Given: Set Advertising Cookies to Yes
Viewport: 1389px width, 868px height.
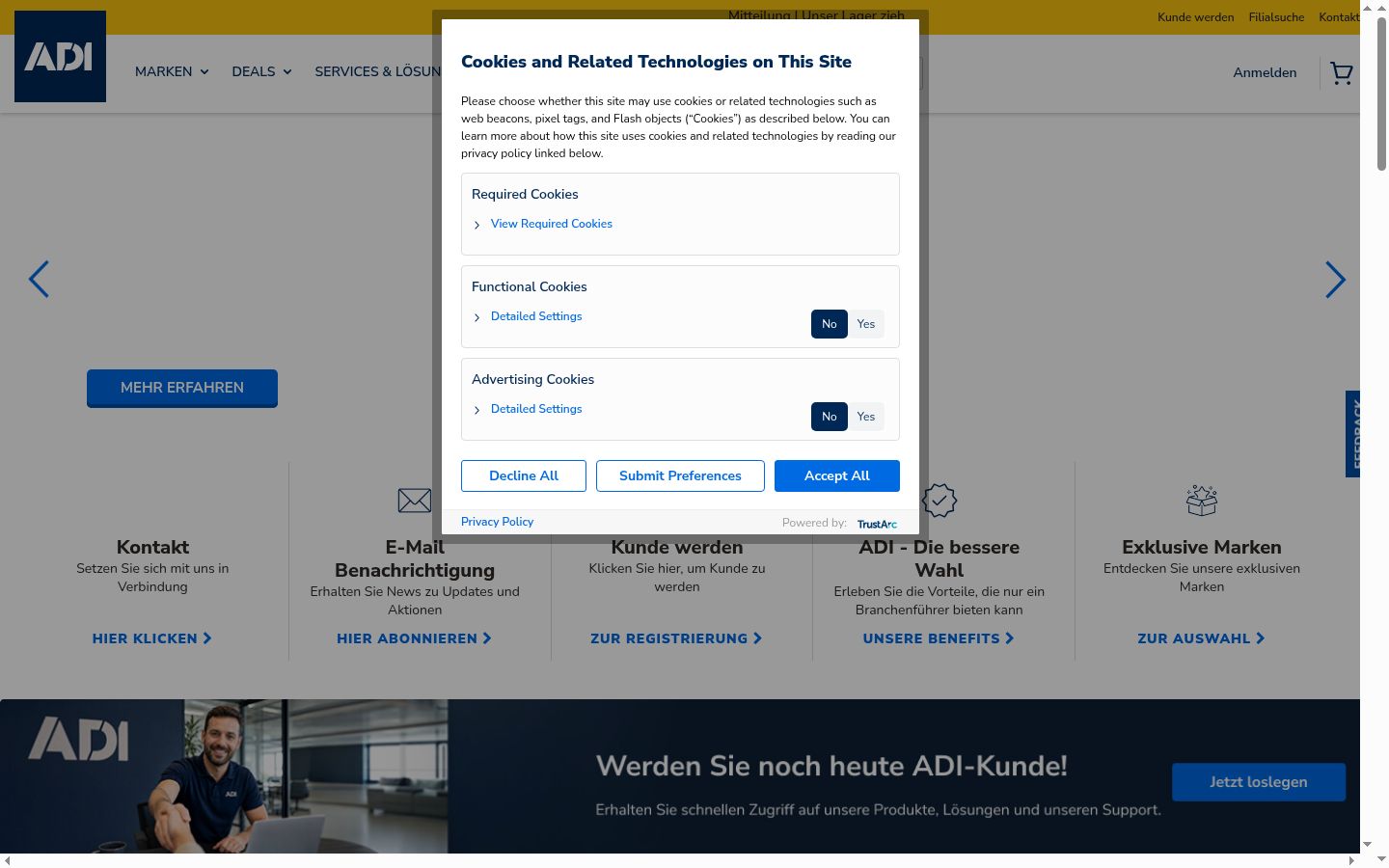Looking at the screenshot, I should pyautogui.click(x=866, y=417).
